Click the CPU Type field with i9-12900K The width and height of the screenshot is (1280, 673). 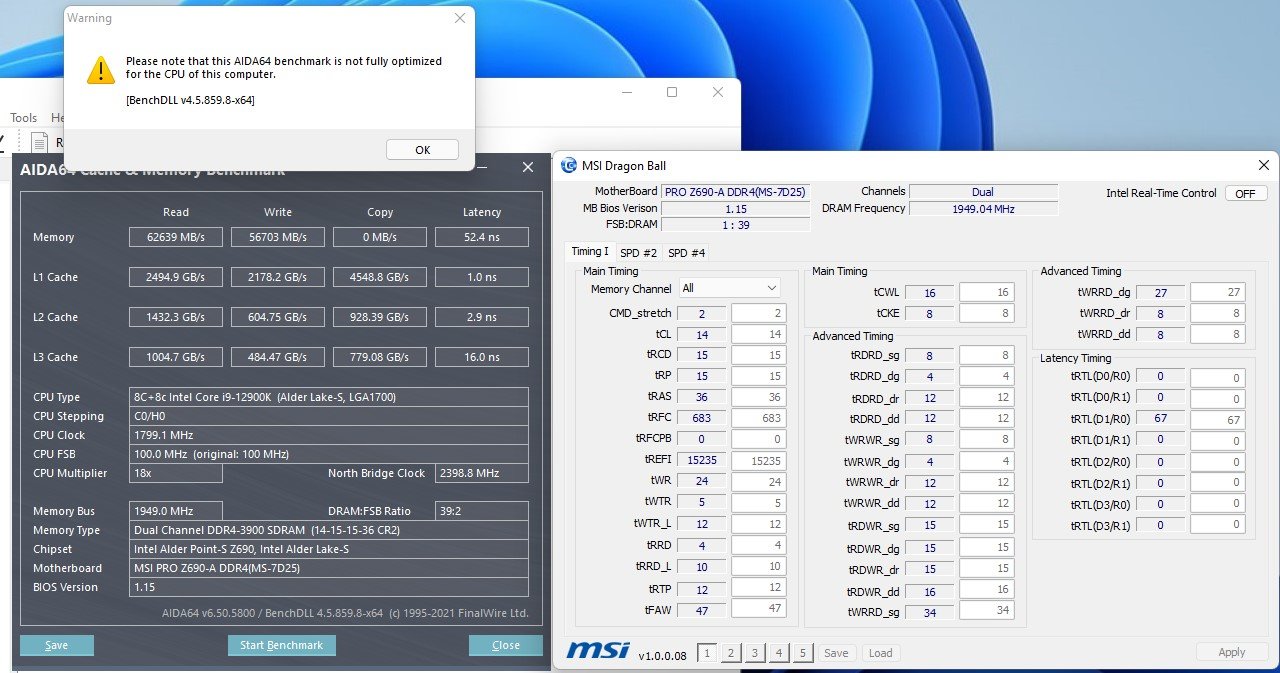pyautogui.click(x=329, y=397)
